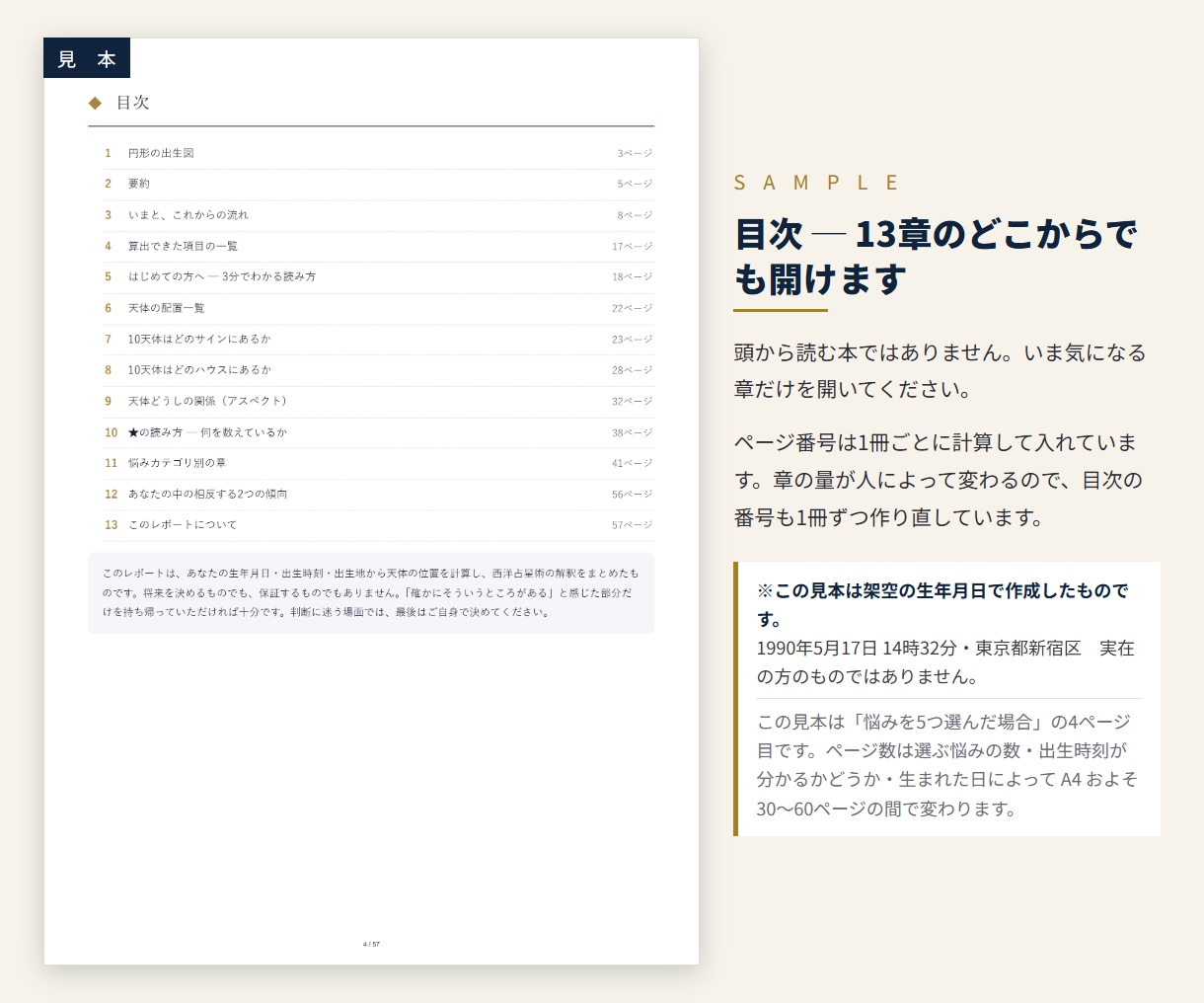Image resolution: width=1204 pixels, height=1003 pixels.
Task: Click page number 38ページ
Action: tap(632, 432)
